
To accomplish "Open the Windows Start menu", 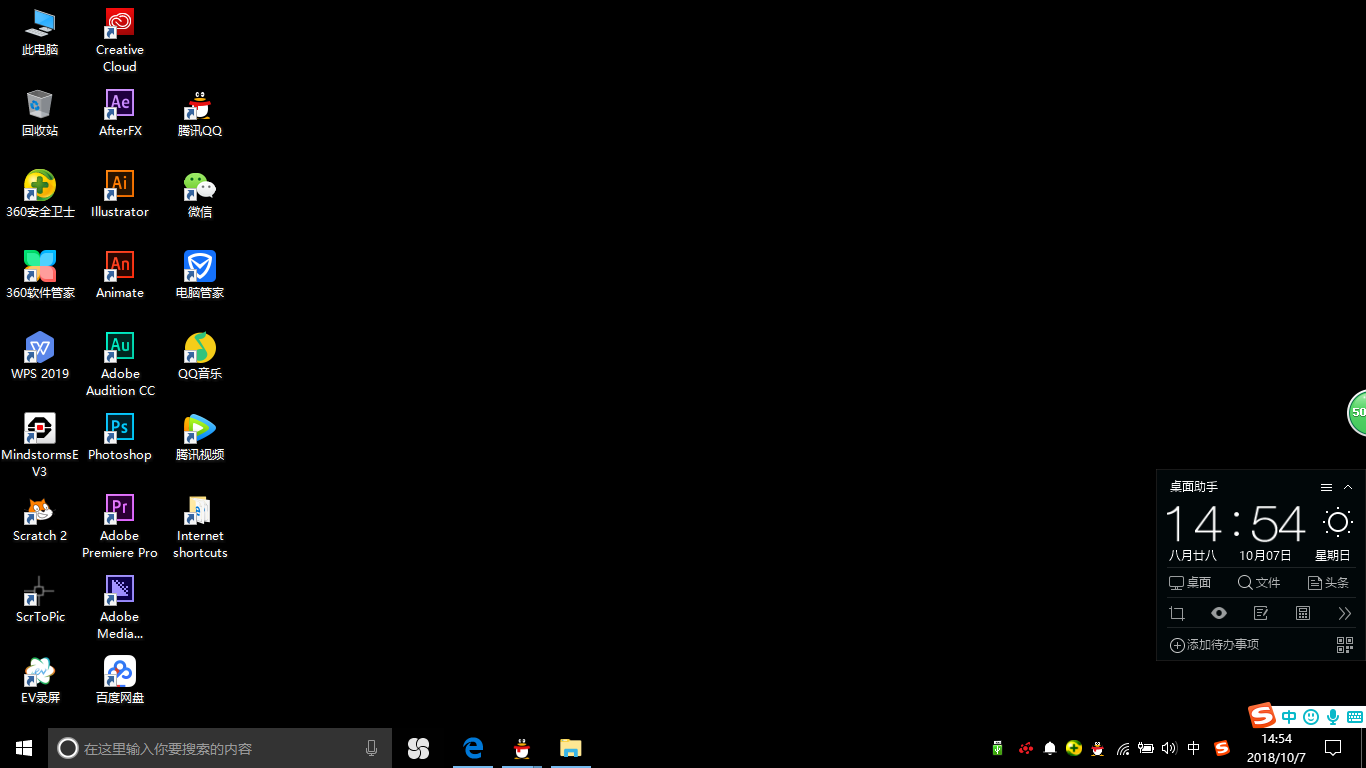I will 24,748.
